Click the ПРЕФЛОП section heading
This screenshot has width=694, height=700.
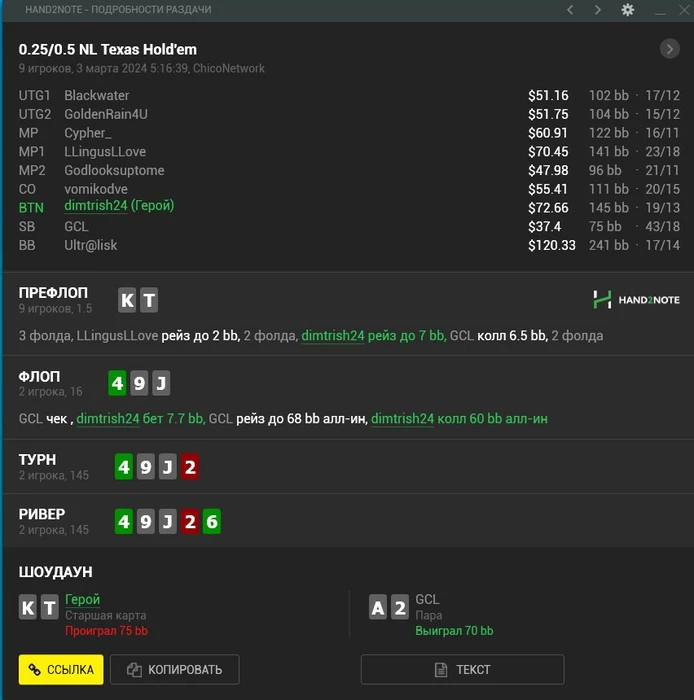click(x=53, y=293)
